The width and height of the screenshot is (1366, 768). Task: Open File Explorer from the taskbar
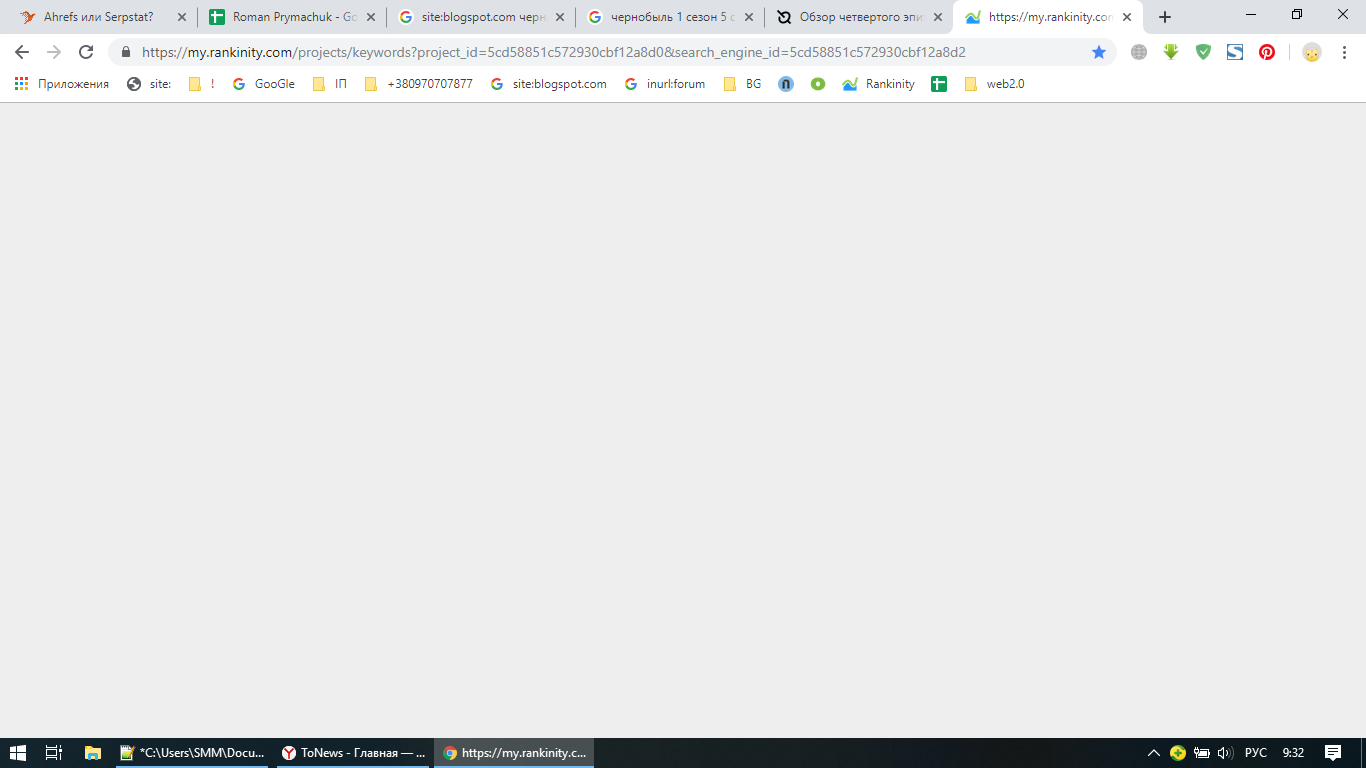click(93, 753)
